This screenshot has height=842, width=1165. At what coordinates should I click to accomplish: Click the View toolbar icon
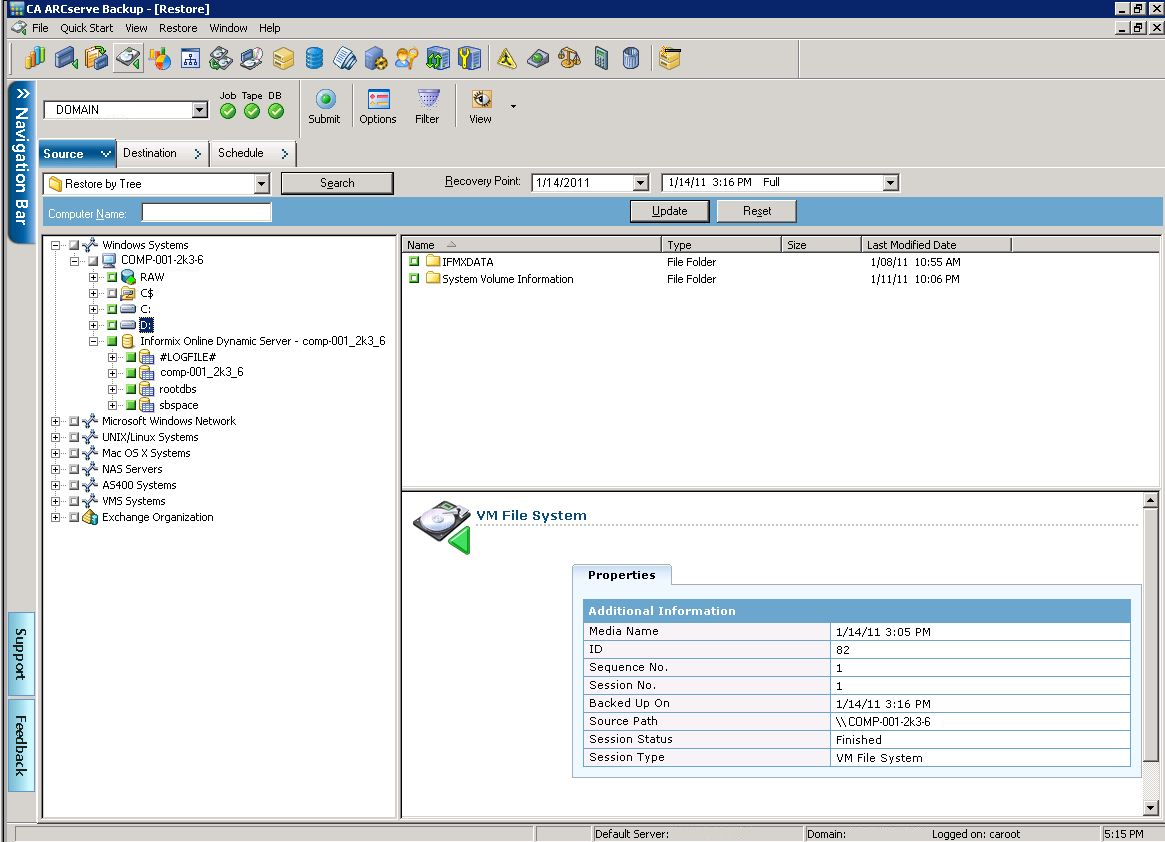click(480, 101)
